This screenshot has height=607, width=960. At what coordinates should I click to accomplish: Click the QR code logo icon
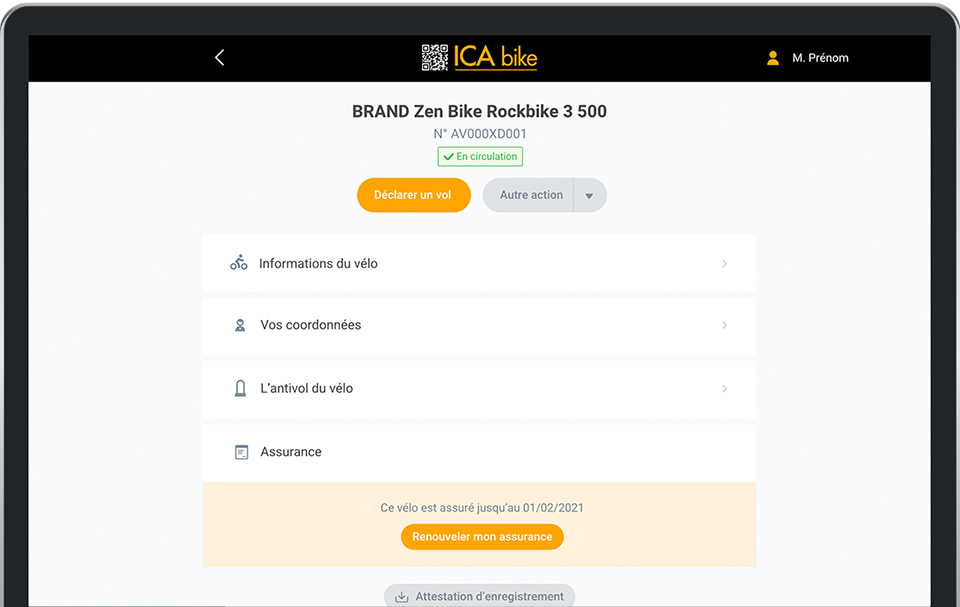tap(435, 58)
